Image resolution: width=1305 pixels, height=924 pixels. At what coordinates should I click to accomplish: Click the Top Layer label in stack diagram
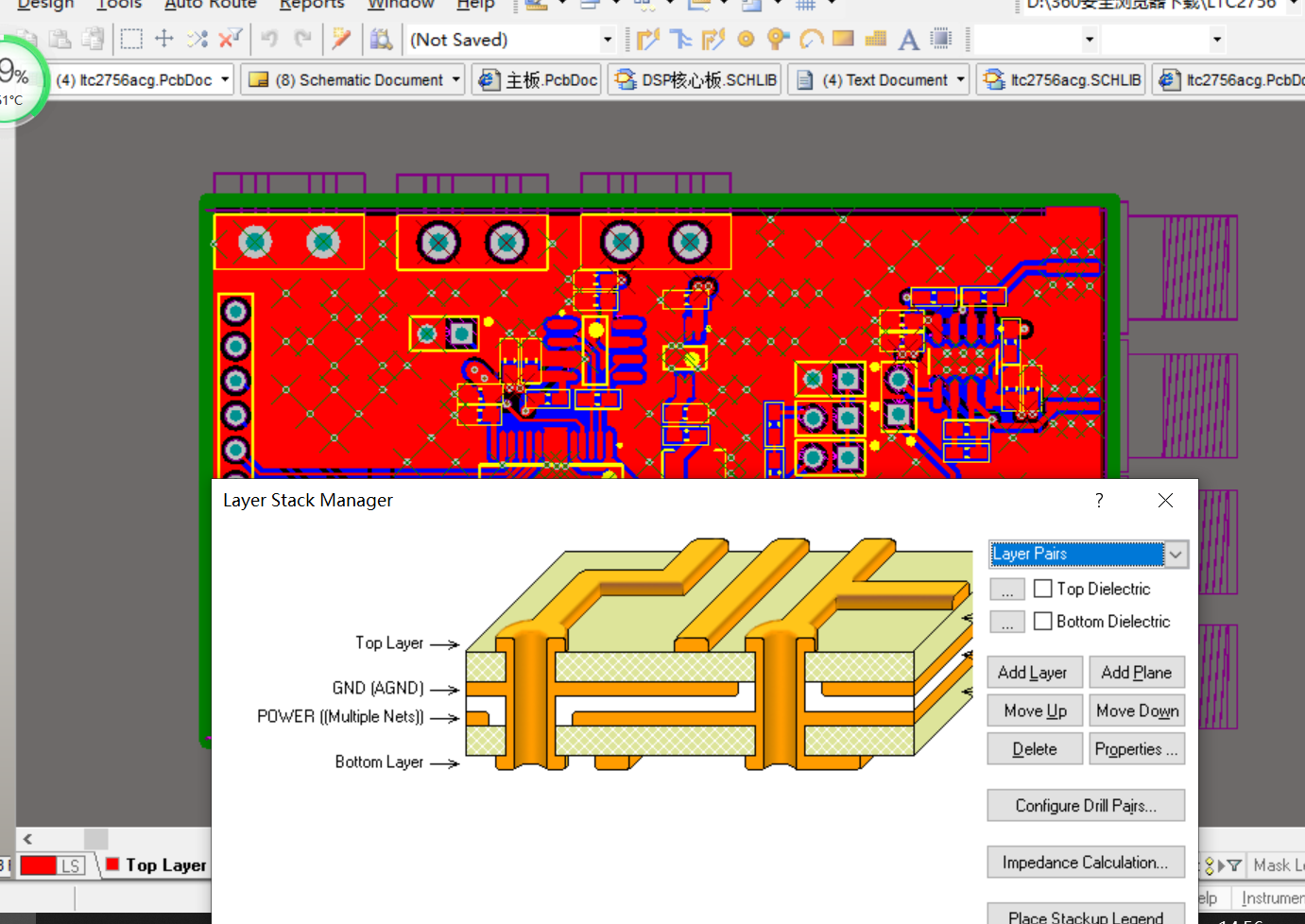point(389,643)
